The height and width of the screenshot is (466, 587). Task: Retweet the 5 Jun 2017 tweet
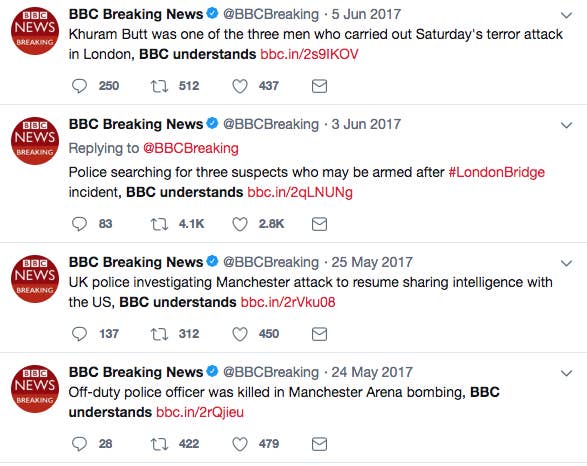(159, 86)
